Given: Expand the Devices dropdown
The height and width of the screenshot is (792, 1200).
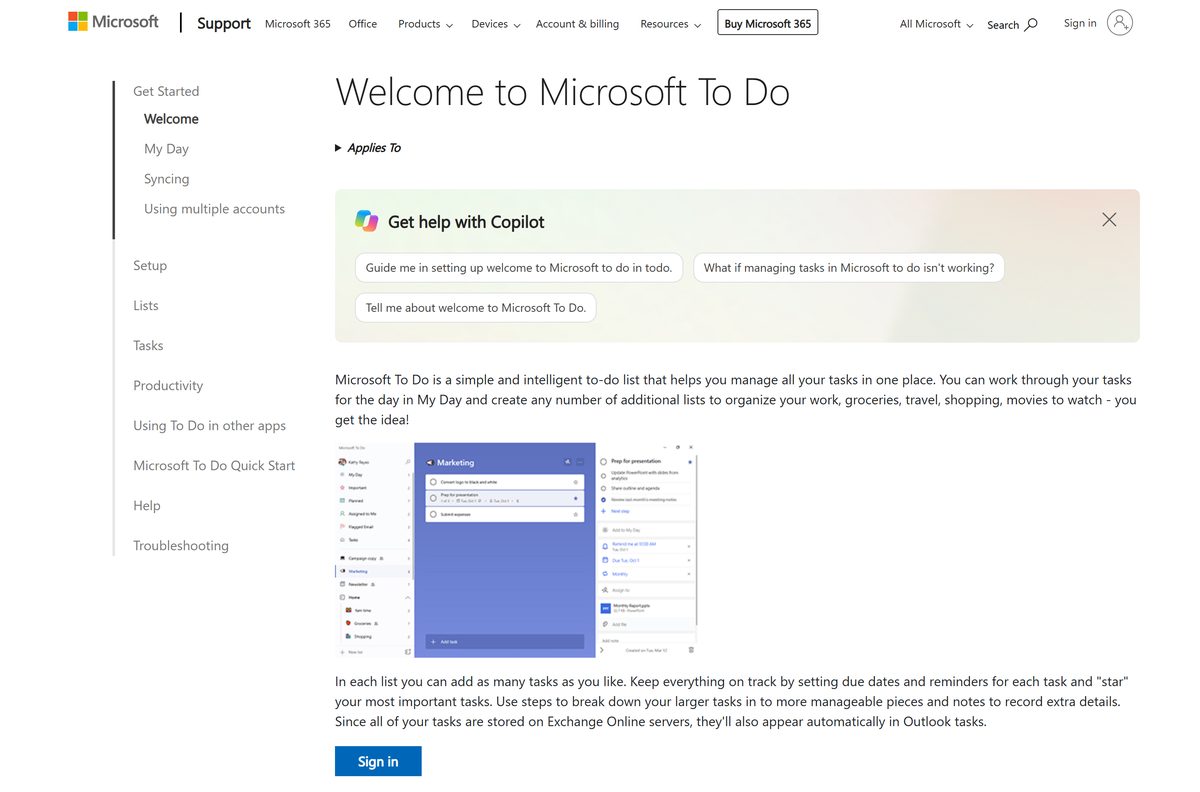Looking at the screenshot, I should tap(496, 24).
